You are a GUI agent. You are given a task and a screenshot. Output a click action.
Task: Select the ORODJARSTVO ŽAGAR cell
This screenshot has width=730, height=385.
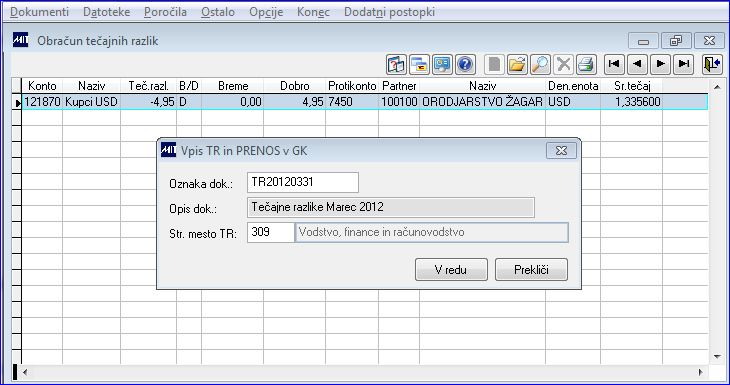pos(482,102)
